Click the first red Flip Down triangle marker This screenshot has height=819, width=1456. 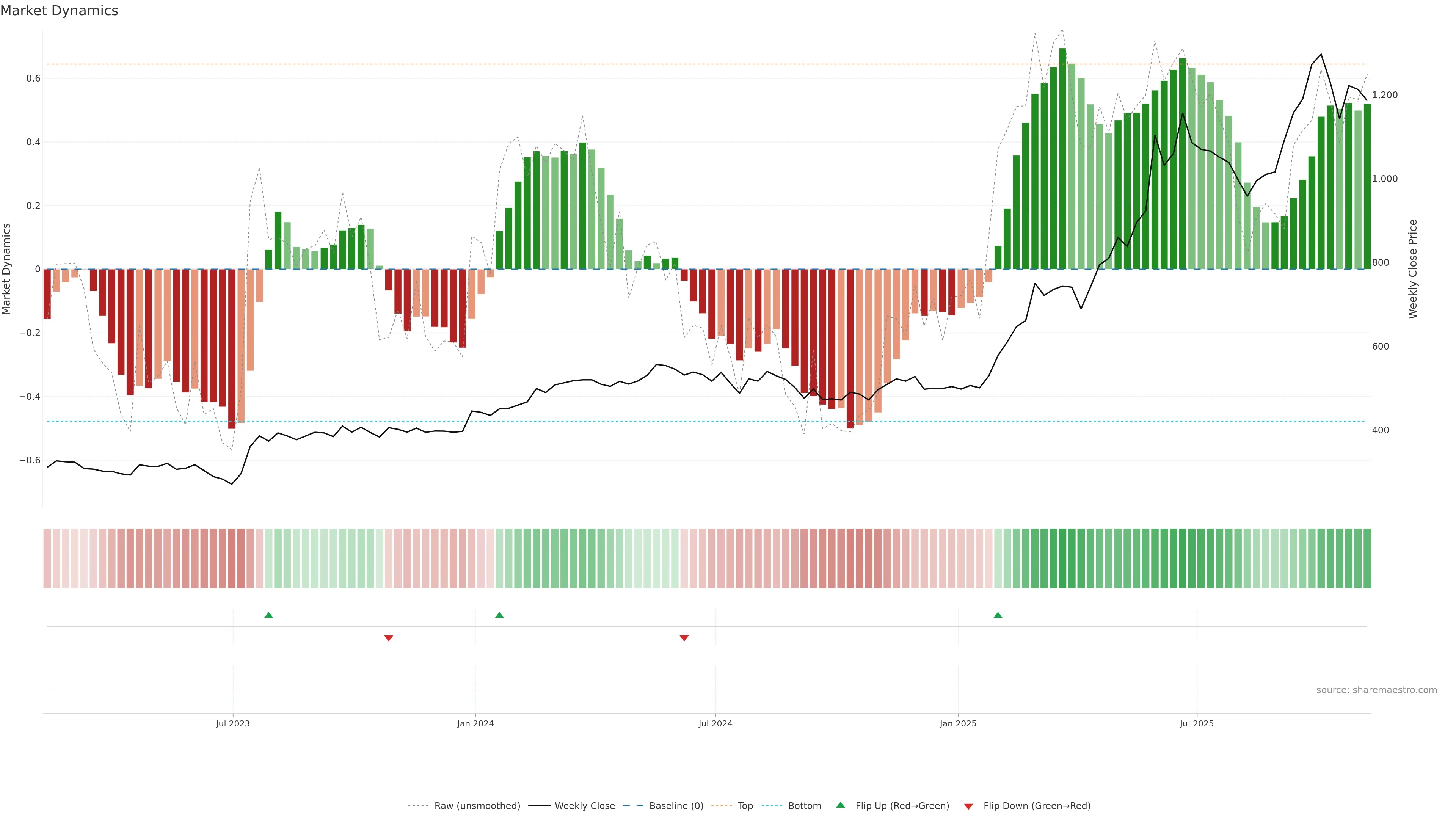click(x=388, y=638)
